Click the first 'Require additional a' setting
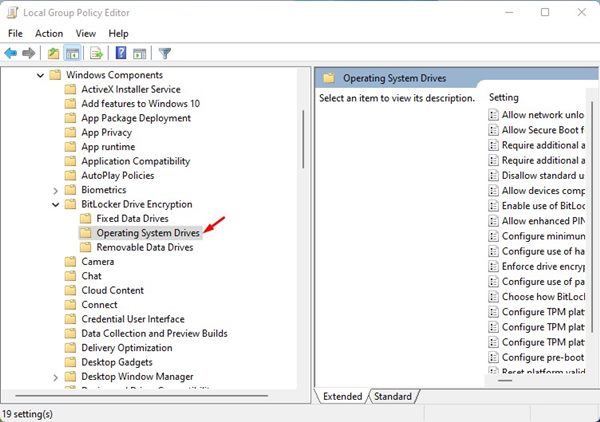This screenshot has width=600, height=422. pyautogui.click(x=543, y=145)
